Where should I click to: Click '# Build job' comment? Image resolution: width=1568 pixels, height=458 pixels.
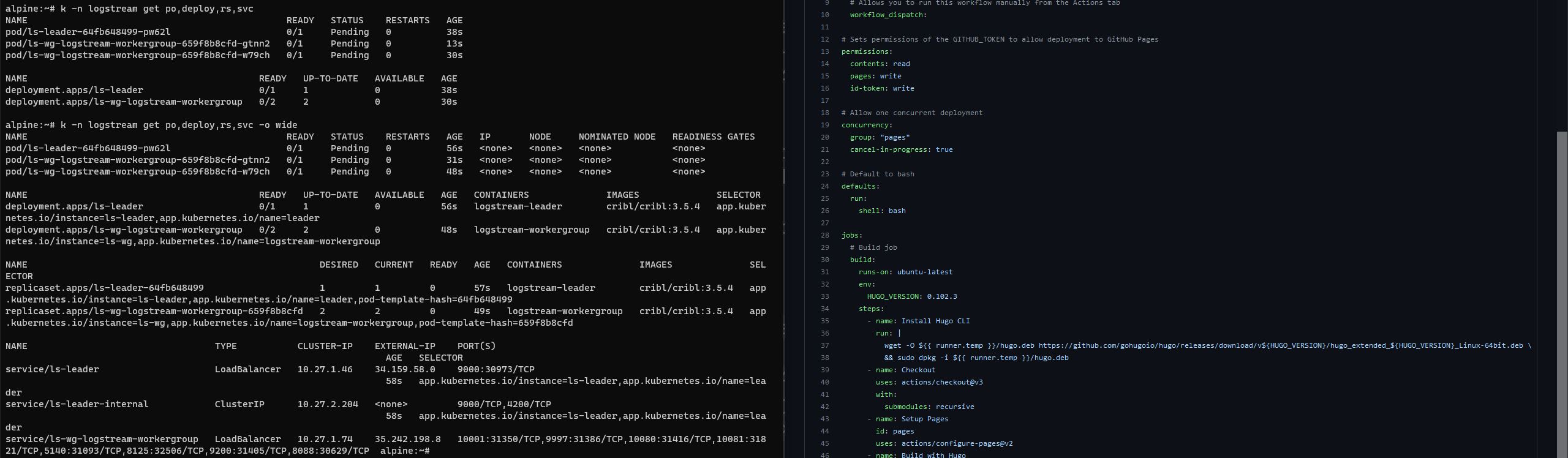[x=873, y=247]
